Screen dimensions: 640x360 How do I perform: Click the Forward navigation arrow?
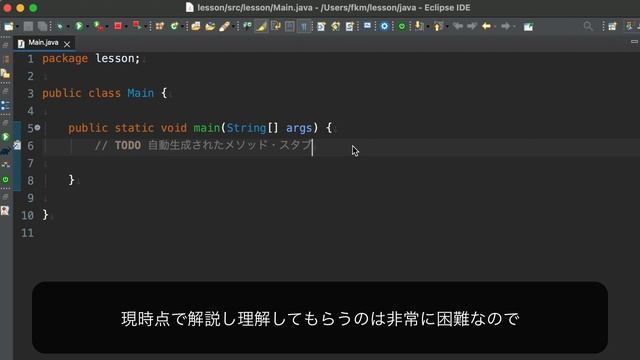click(x=505, y=27)
